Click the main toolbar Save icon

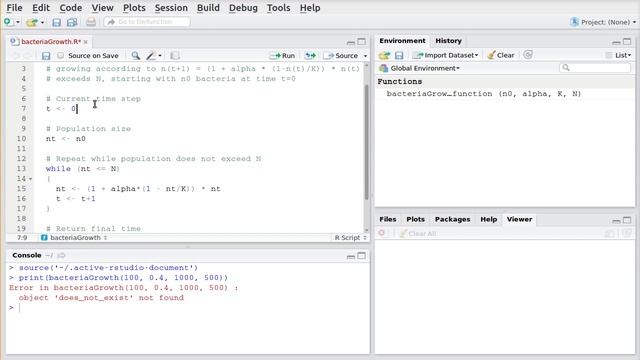pyautogui.click(x=56, y=22)
